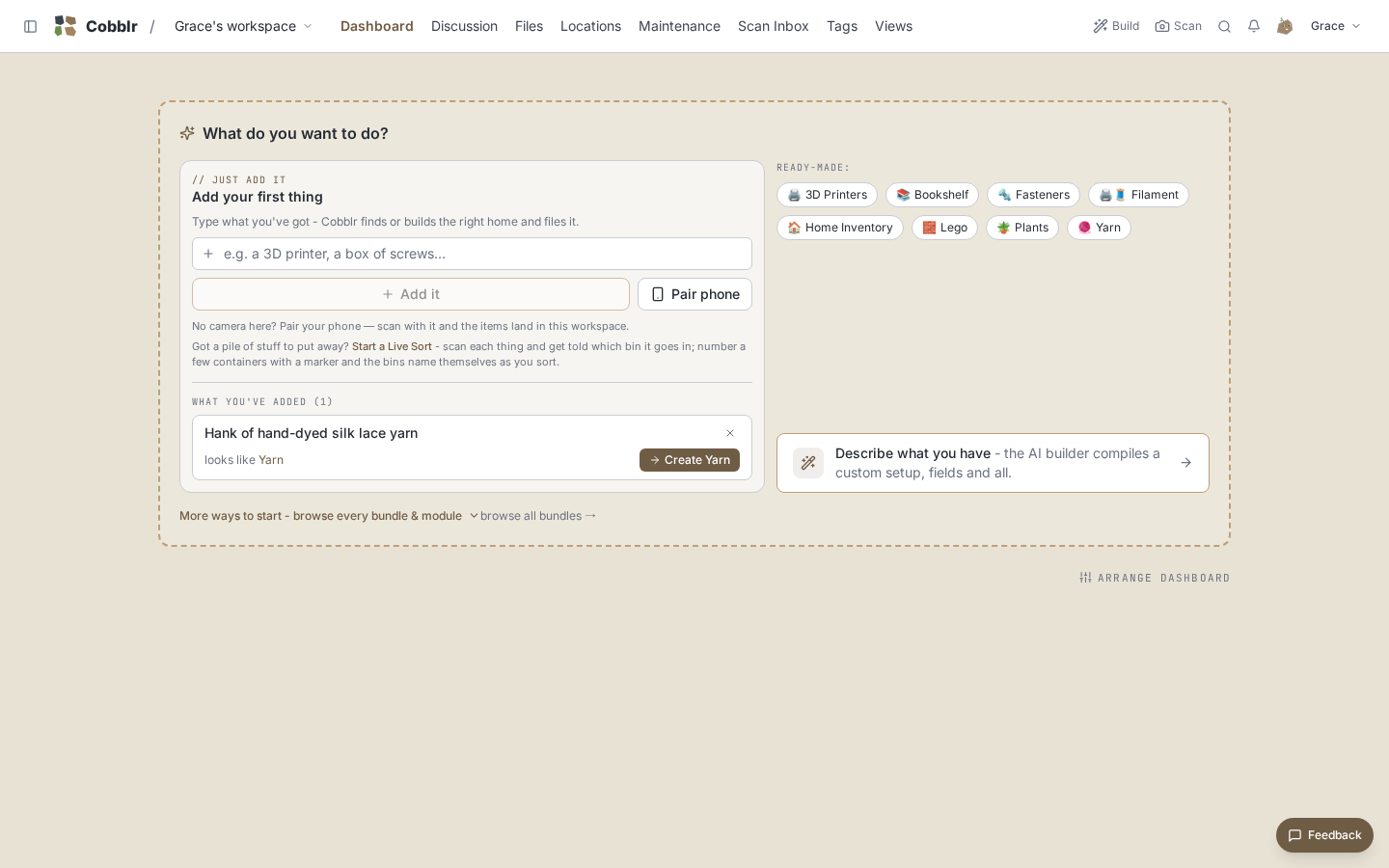
Task: Choose the 3D Printers bundle
Action: (827, 195)
